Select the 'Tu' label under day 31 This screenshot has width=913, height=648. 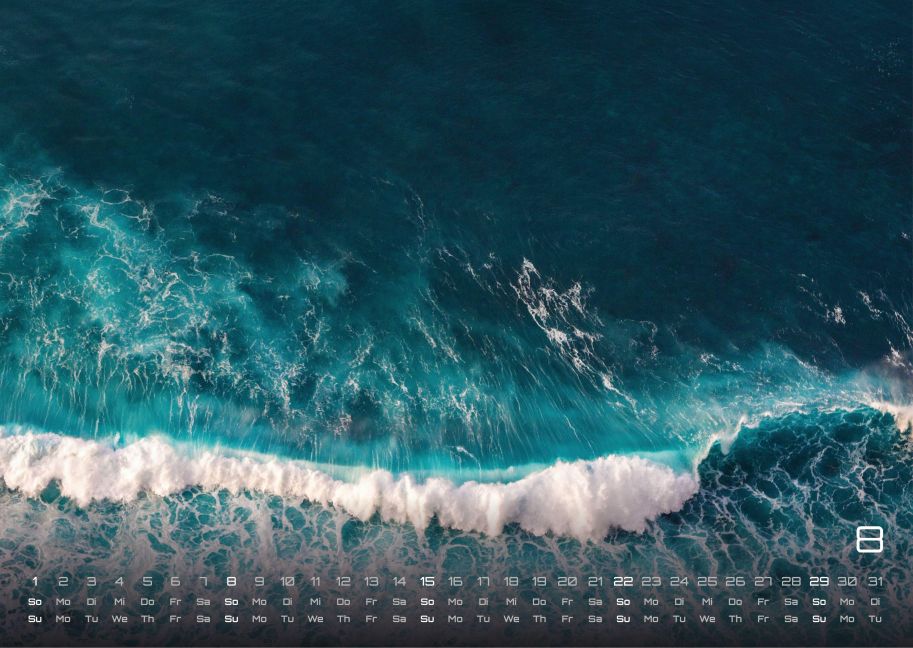pyautogui.click(x=875, y=619)
